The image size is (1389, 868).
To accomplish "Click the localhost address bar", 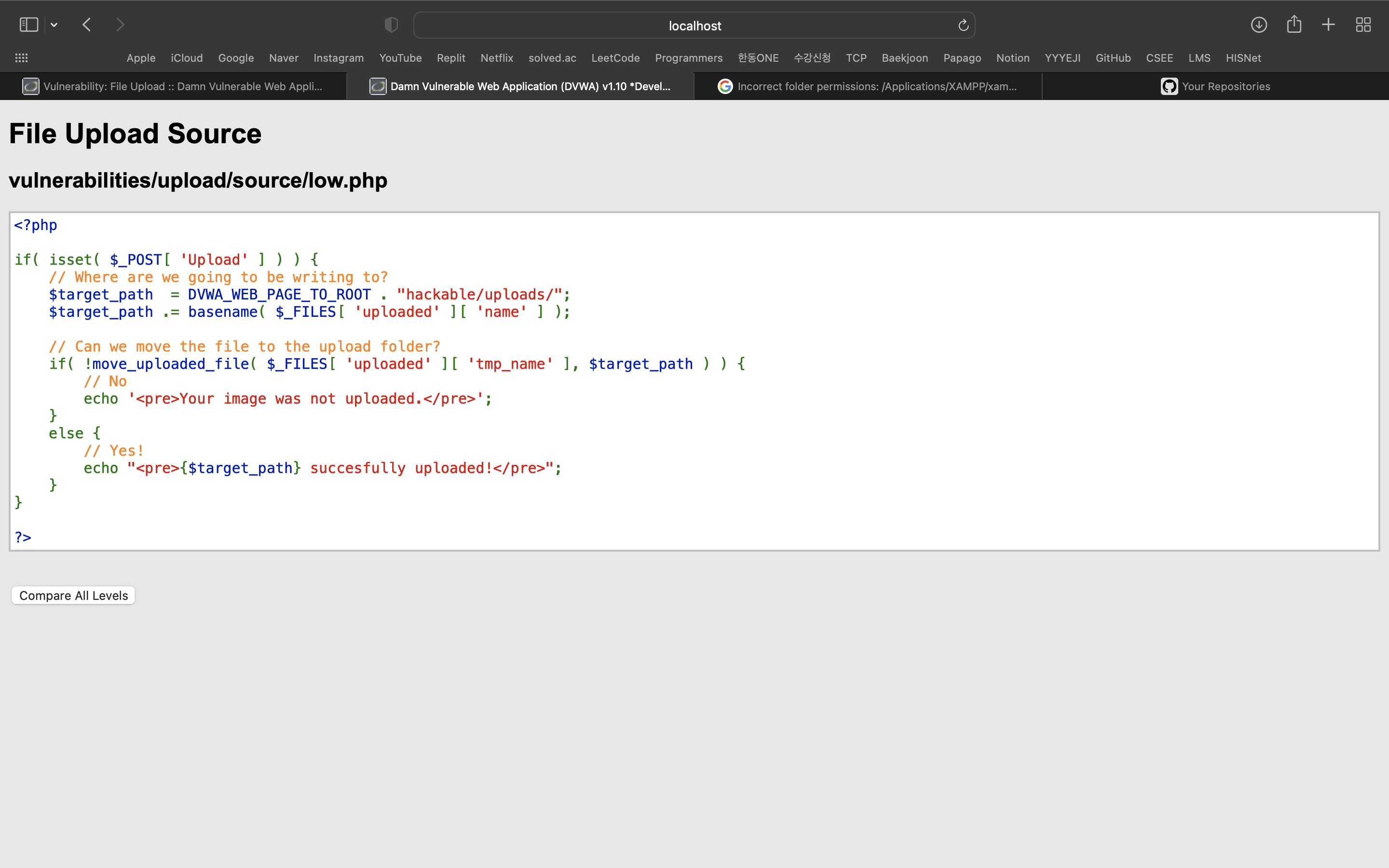I will coord(694,25).
